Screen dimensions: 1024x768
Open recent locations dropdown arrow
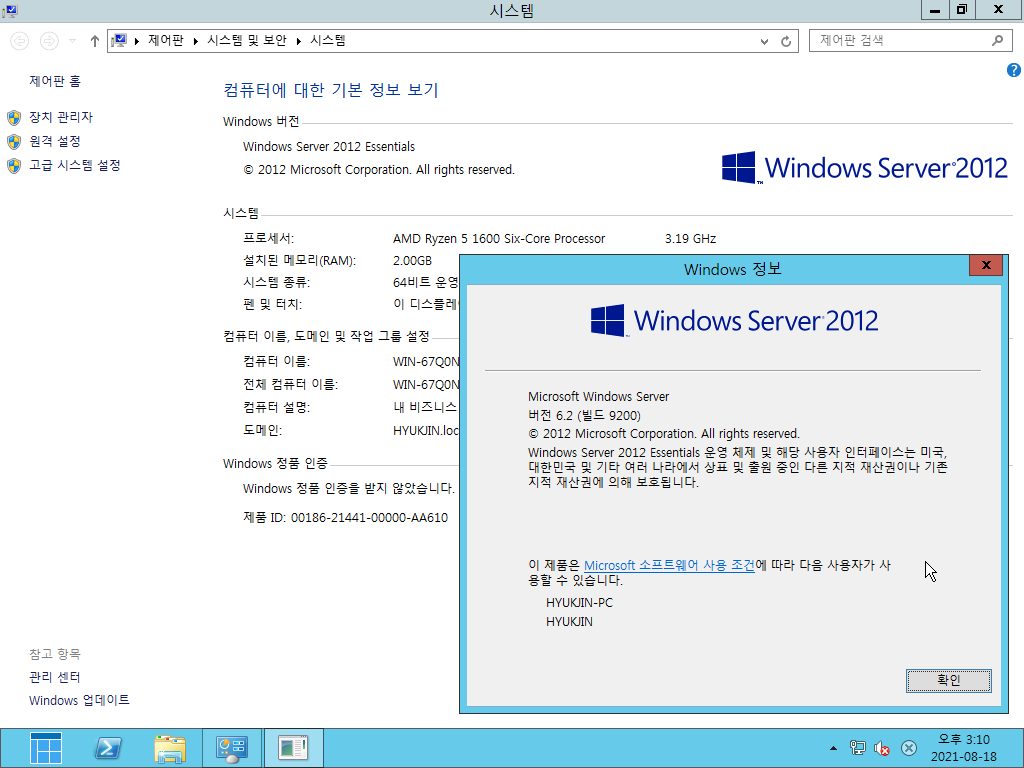pos(72,41)
